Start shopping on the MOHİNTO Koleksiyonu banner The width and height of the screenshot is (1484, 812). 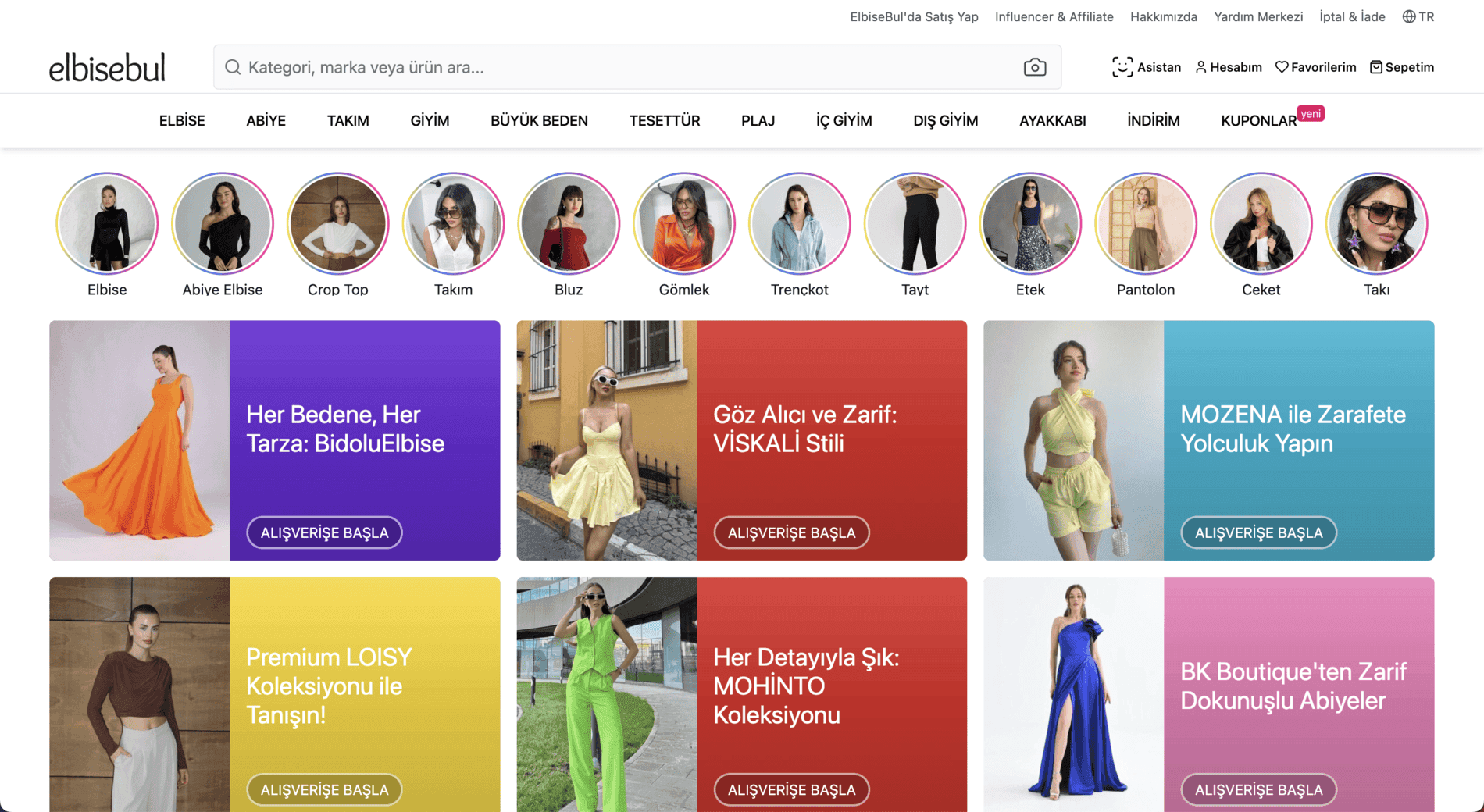pos(791,789)
